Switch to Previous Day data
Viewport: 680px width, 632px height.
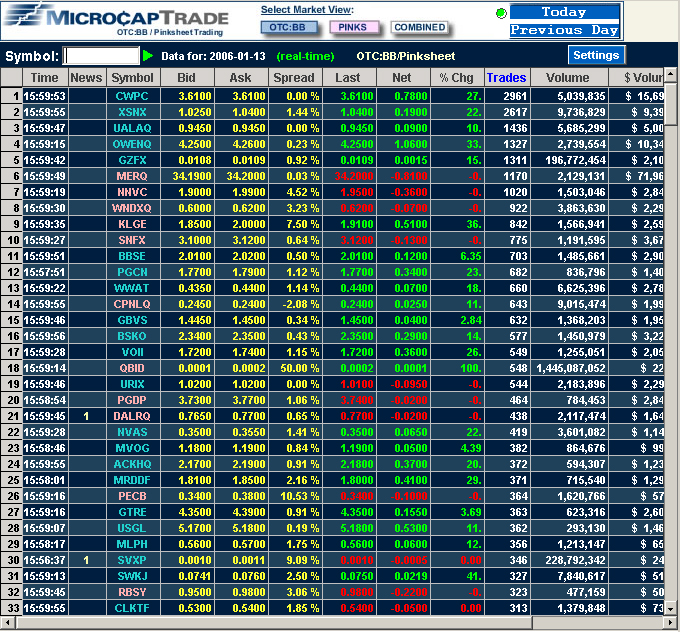coord(564,30)
